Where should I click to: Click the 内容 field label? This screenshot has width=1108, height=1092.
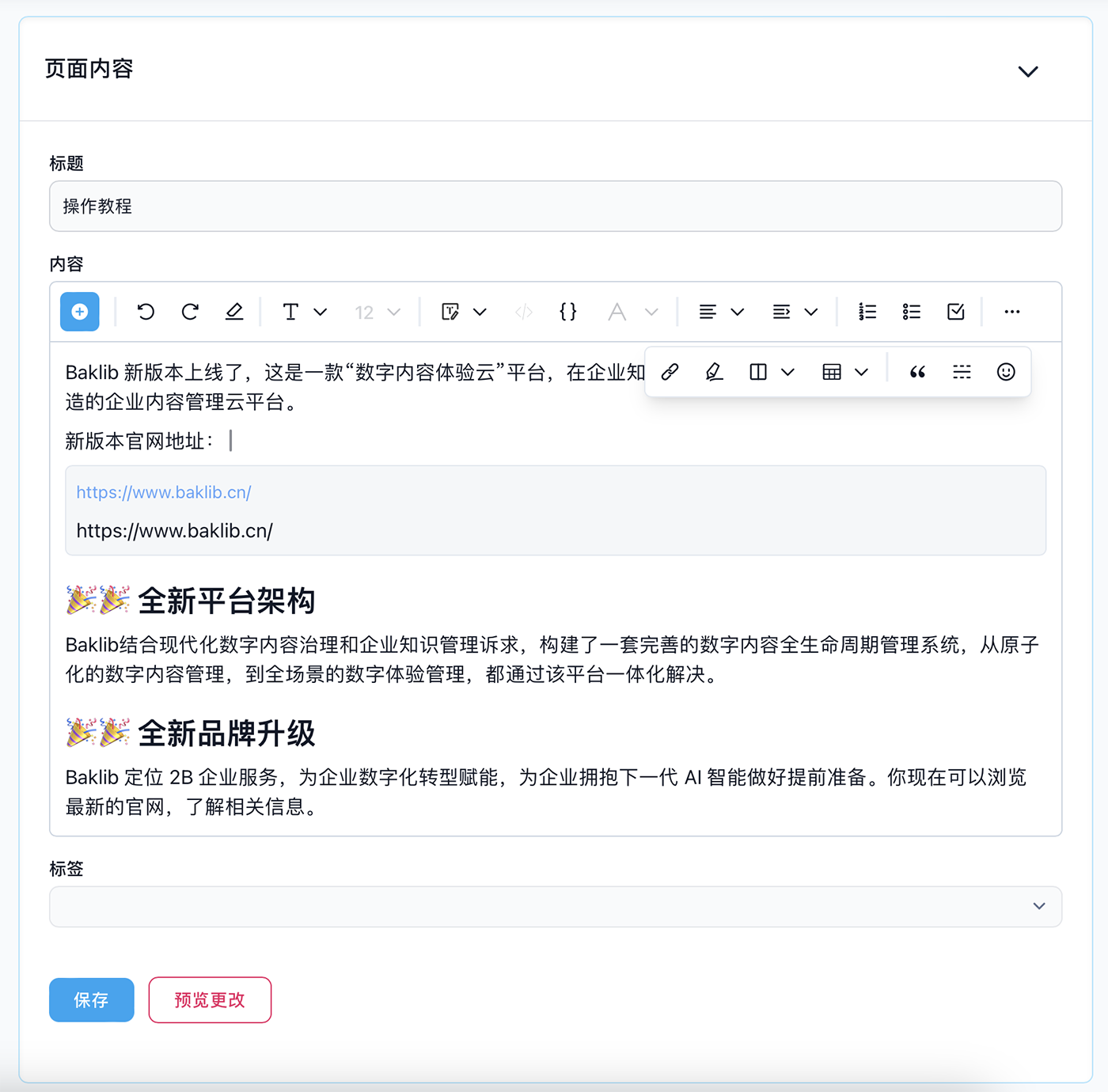pyautogui.click(x=66, y=264)
